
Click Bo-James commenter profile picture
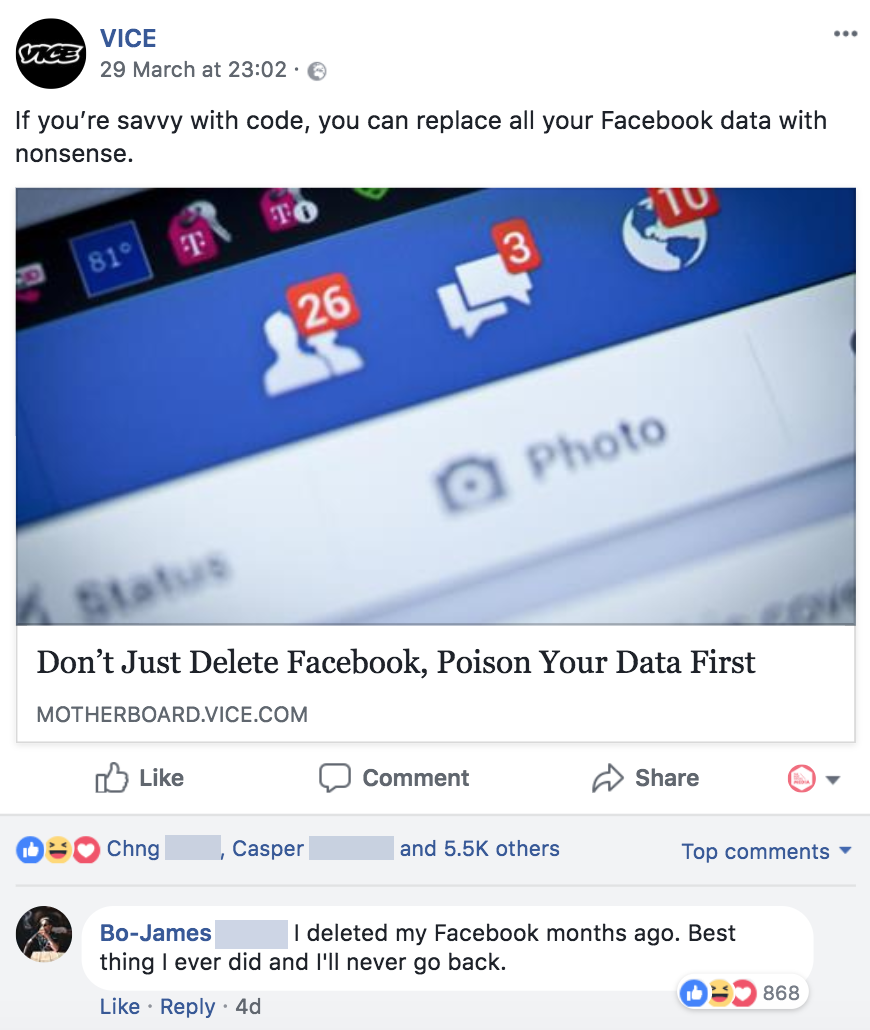pyautogui.click(x=45, y=935)
